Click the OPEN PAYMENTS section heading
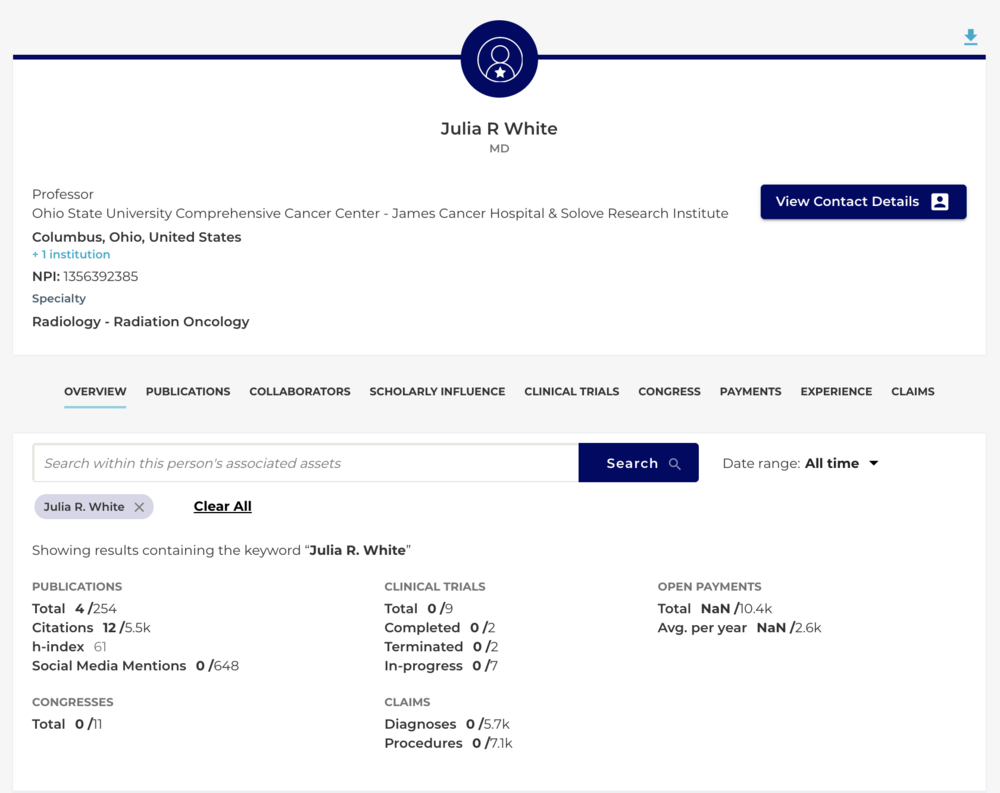Screen dimensions: 1000x793 click(x=709, y=586)
